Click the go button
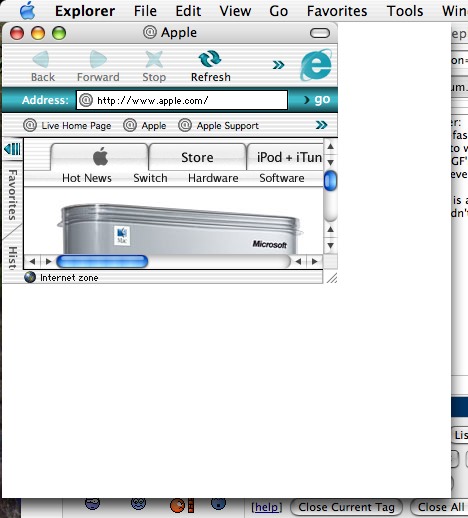The width and height of the screenshot is (468, 518). (317, 99)
